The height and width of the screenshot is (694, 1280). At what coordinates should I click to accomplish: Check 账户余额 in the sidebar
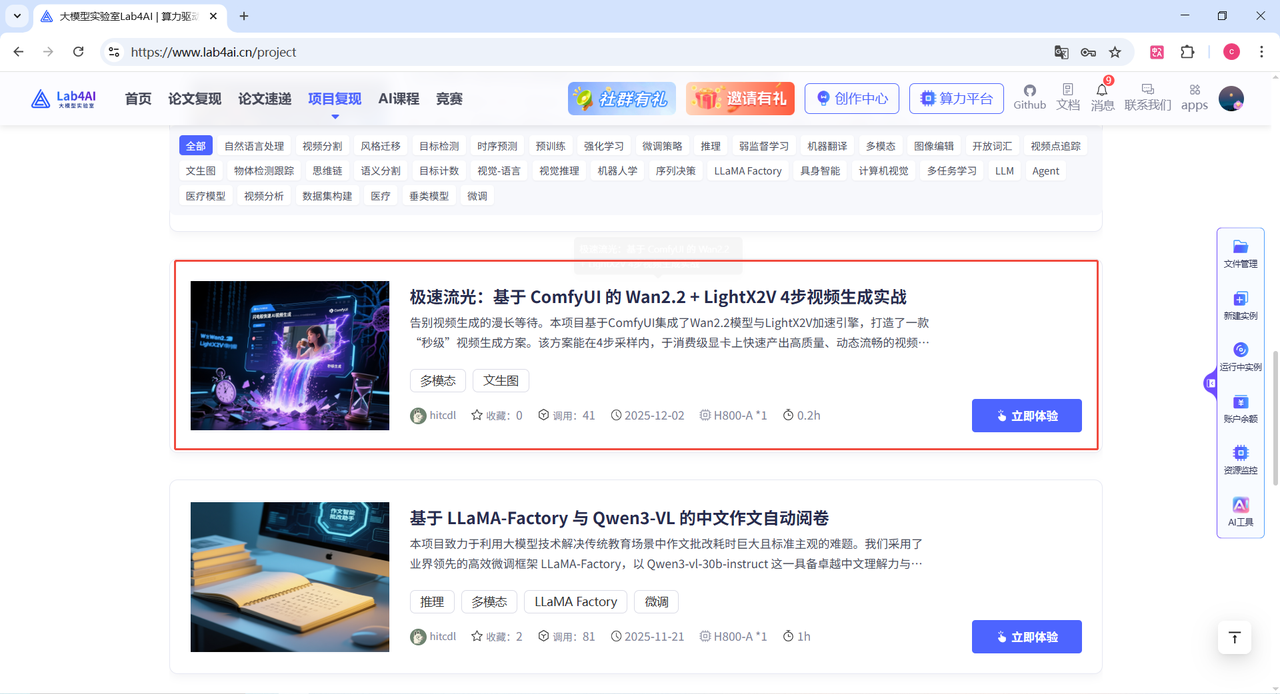[1240, 409]
